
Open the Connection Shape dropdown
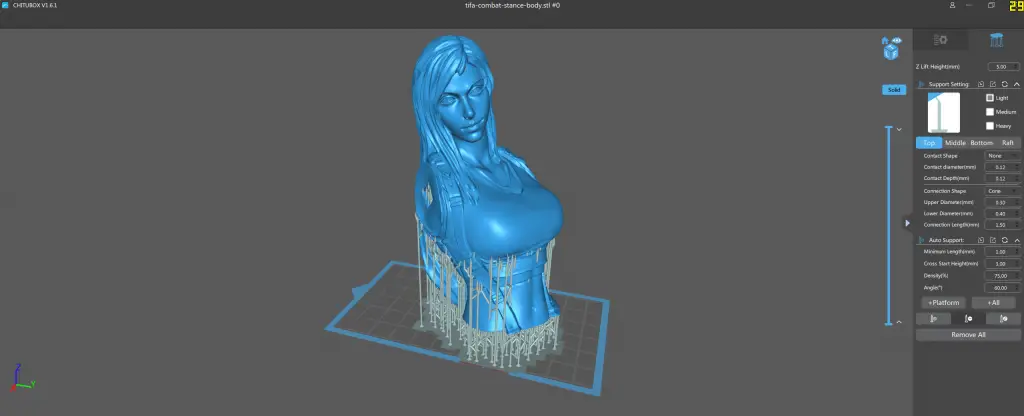(x=1002, y=191)
